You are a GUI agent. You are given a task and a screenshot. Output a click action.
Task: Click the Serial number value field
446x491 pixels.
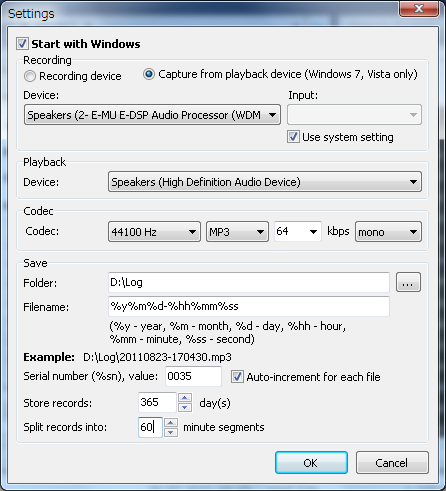[193, 376]
